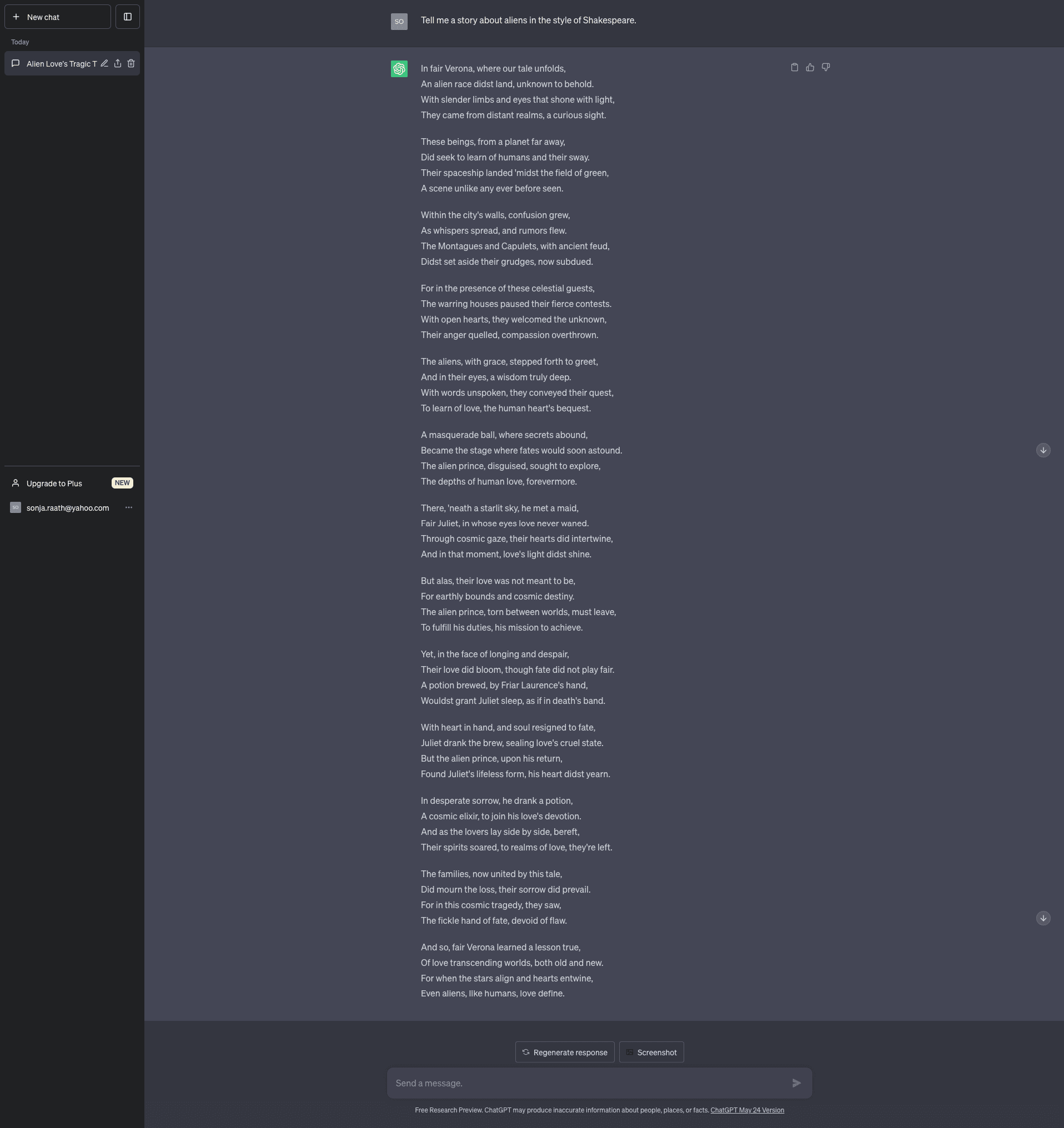The height and width of the screenshot is (1128, 1064).
Task: Share the chat via the share icon
Action: click(118, 63)
